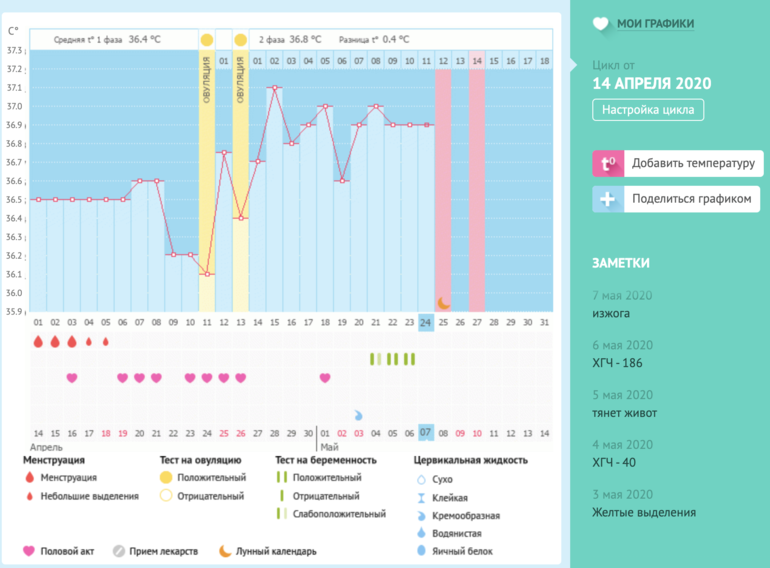Open the note ХГЧ - 186
Screen dimensions: 770x568
coord(616,362)
